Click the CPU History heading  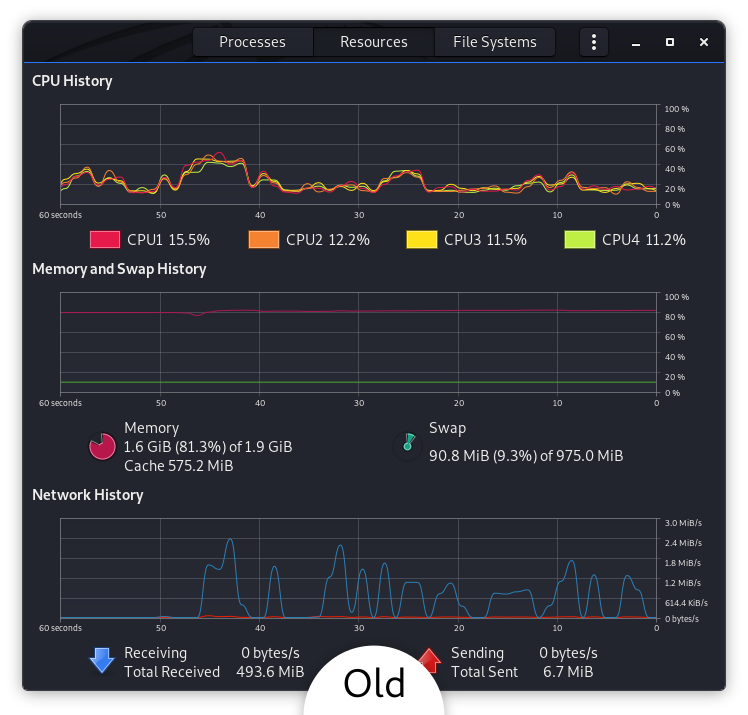(72, 81)
